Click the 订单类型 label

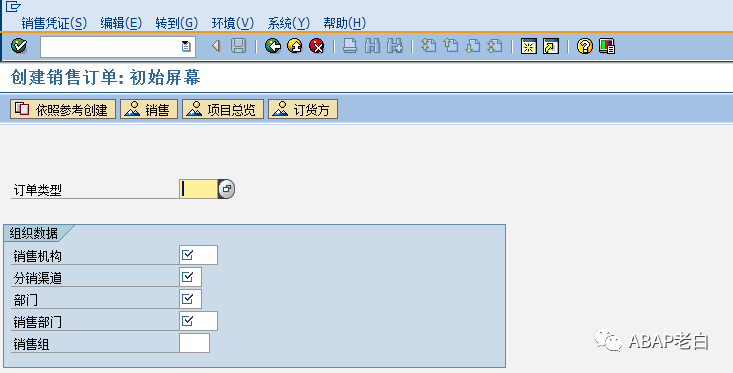[37, 190]
